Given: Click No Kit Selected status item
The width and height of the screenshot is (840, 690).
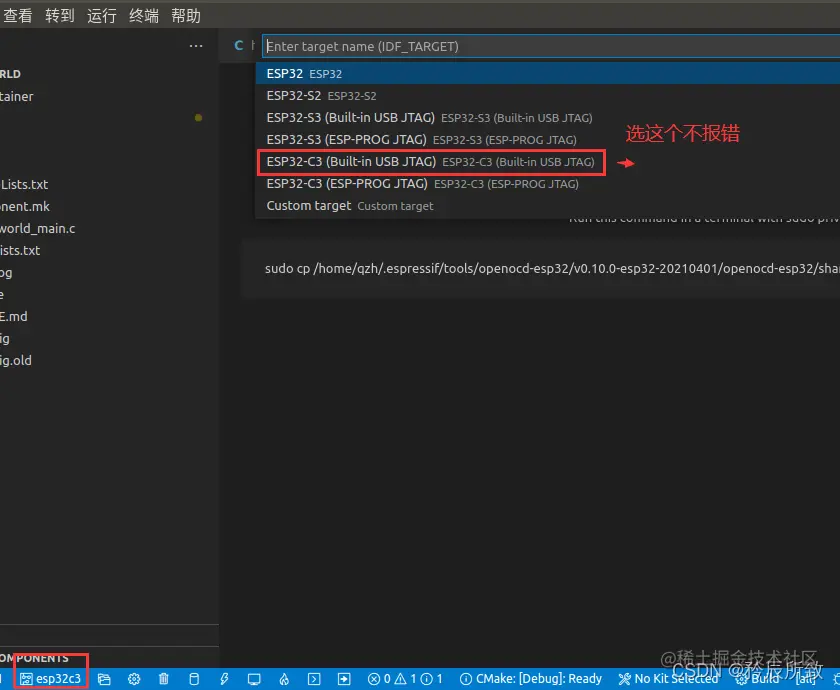Looking at the screenshot, I should point(668,679).
